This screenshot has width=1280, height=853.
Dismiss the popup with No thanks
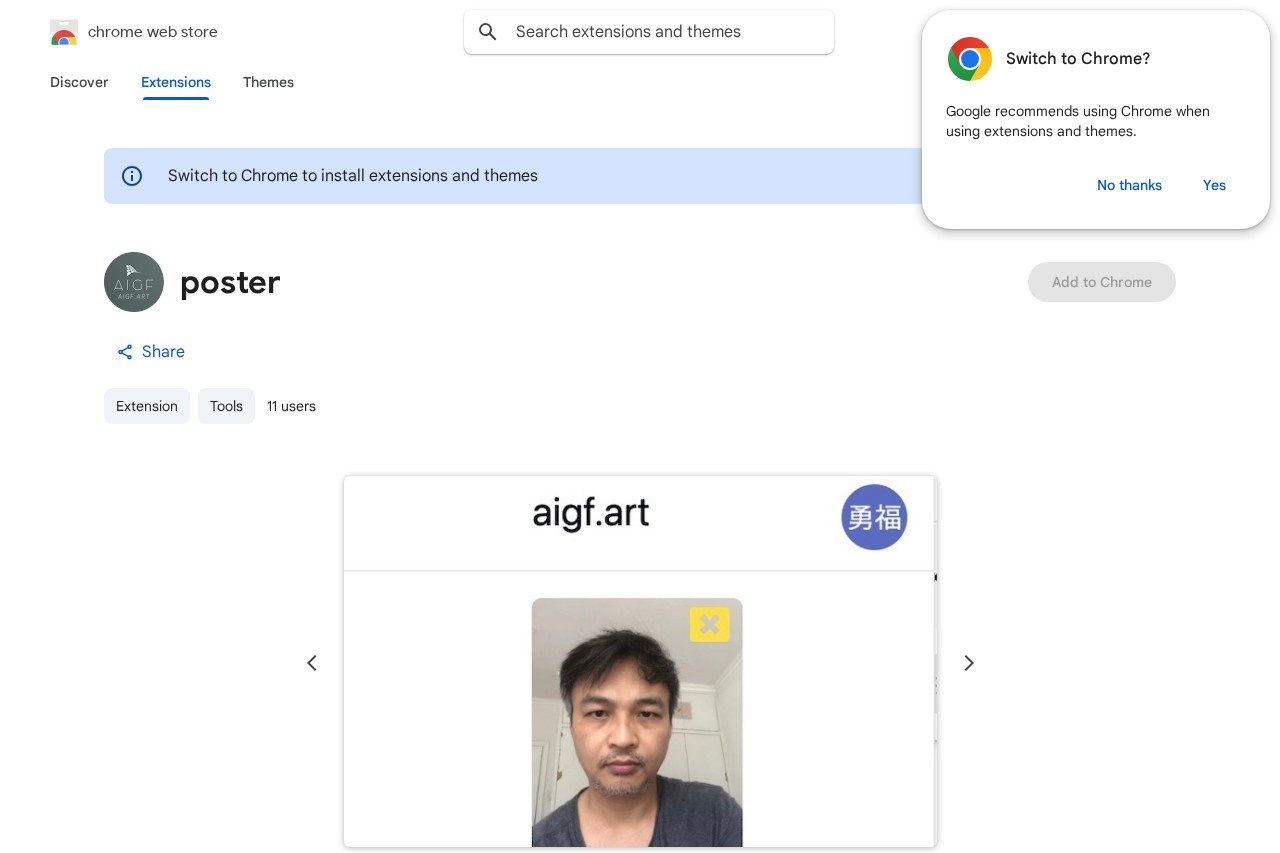pos(1129,185)
